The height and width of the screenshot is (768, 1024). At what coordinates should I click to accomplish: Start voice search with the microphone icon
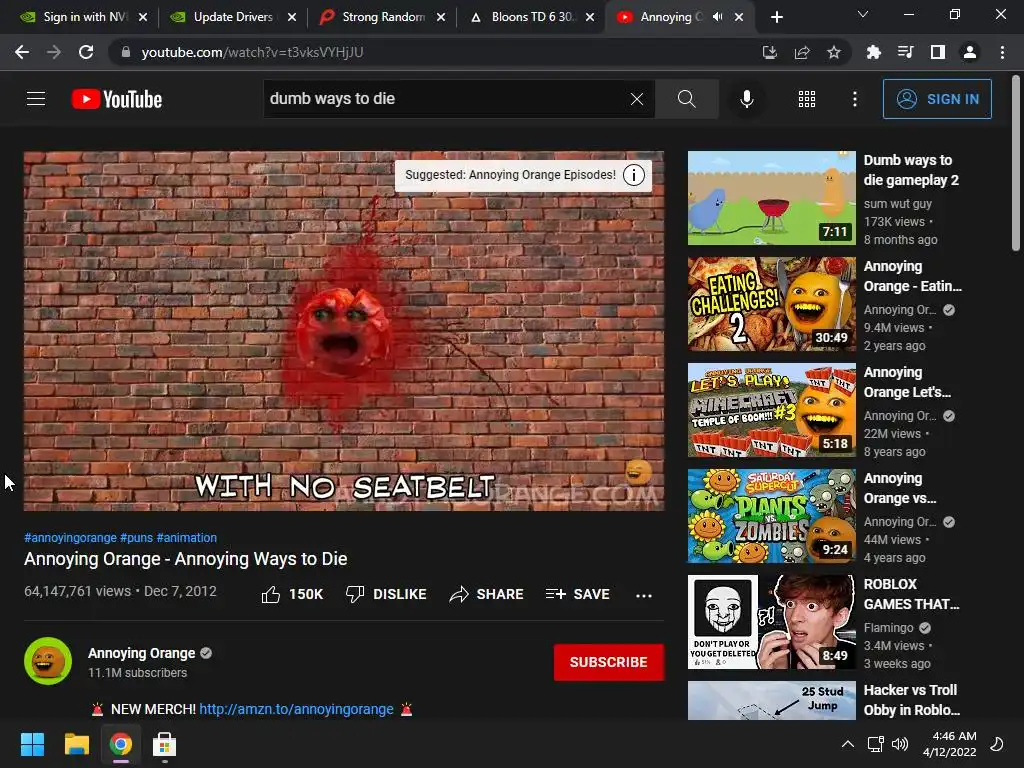(x=746, y=99)
